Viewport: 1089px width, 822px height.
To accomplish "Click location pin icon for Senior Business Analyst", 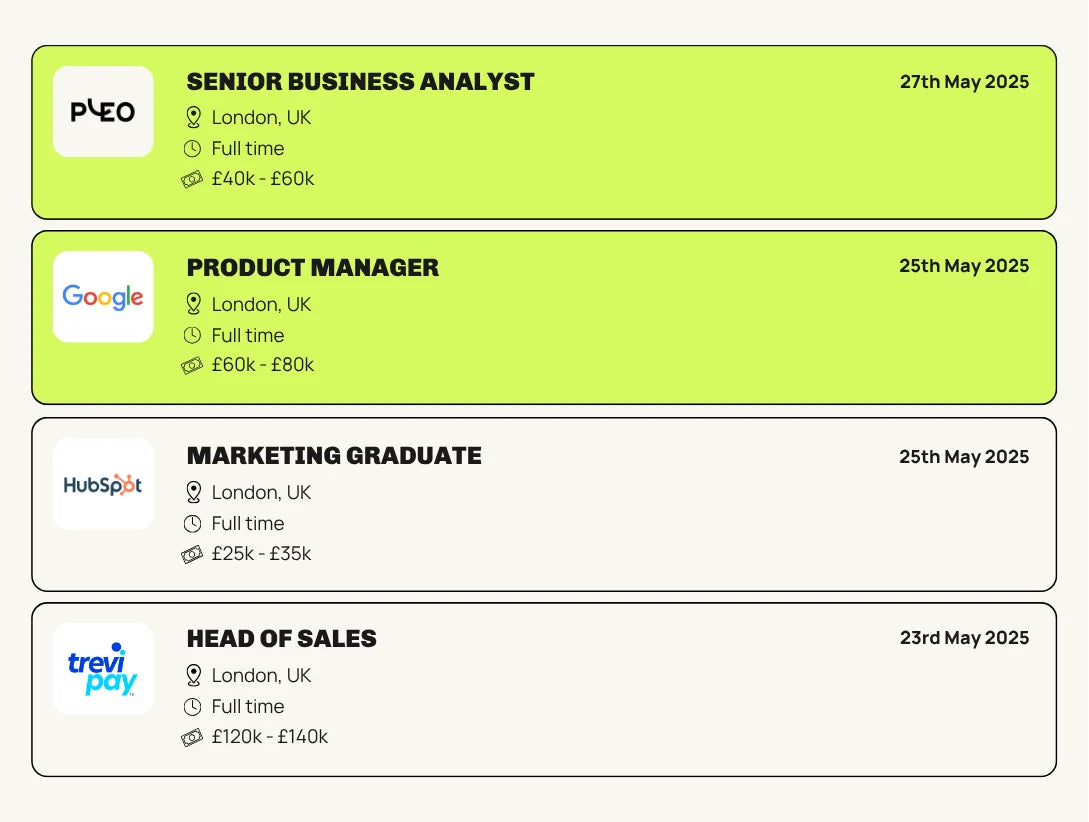I will [194, 118].
